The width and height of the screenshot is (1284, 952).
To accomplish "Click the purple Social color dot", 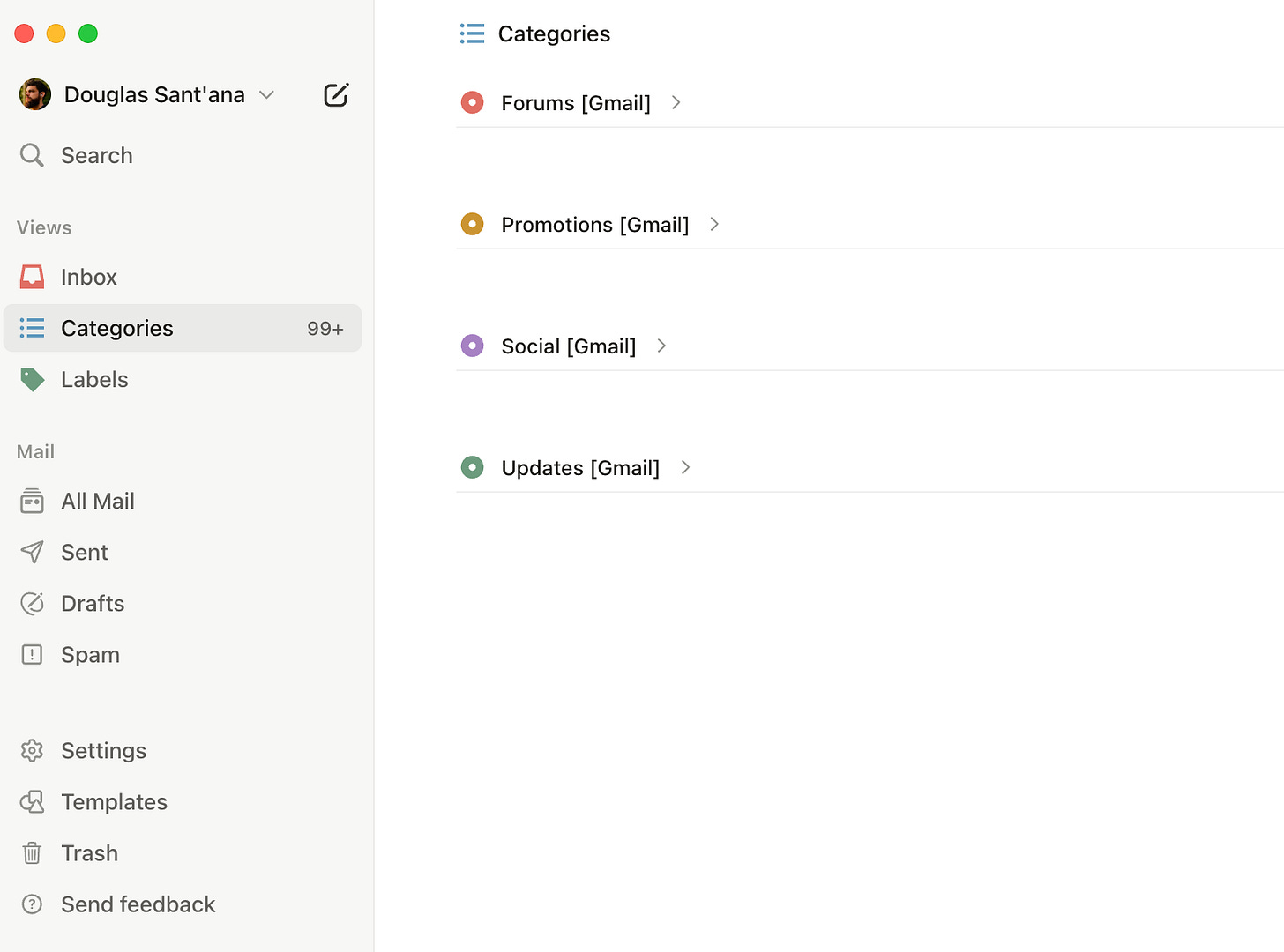I will point(472,346).
